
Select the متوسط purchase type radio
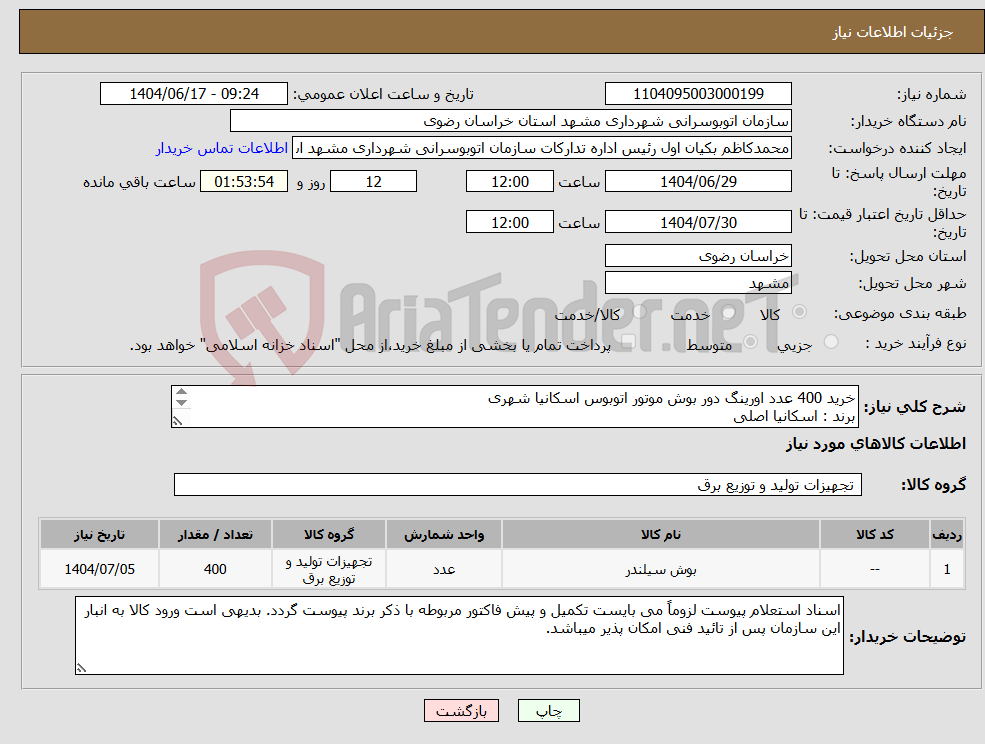(751, 340)
